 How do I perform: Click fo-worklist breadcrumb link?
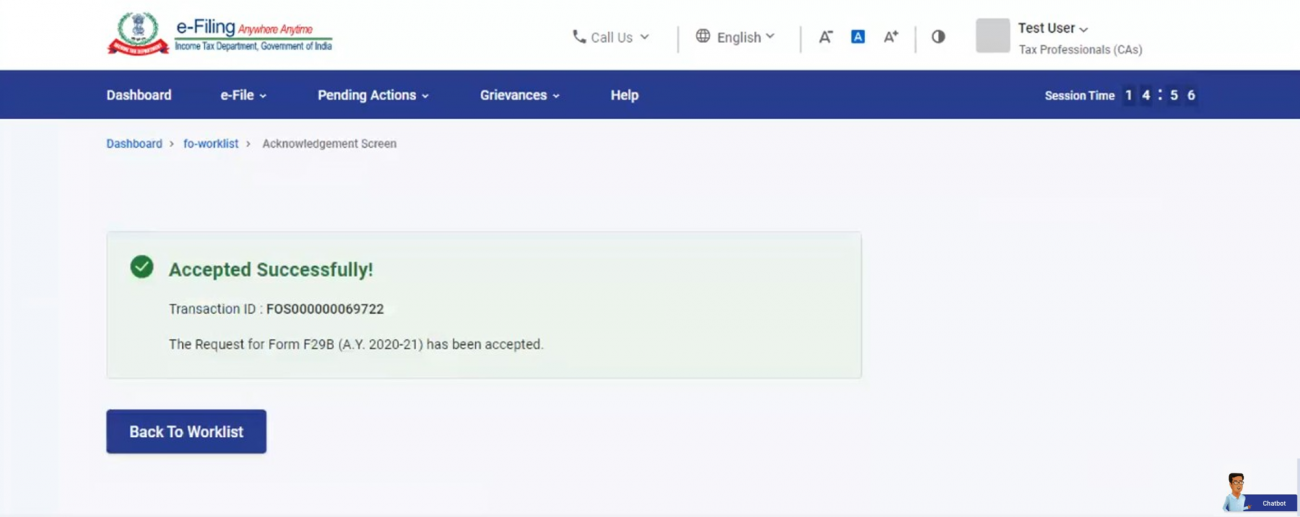(x=210, y=144)
